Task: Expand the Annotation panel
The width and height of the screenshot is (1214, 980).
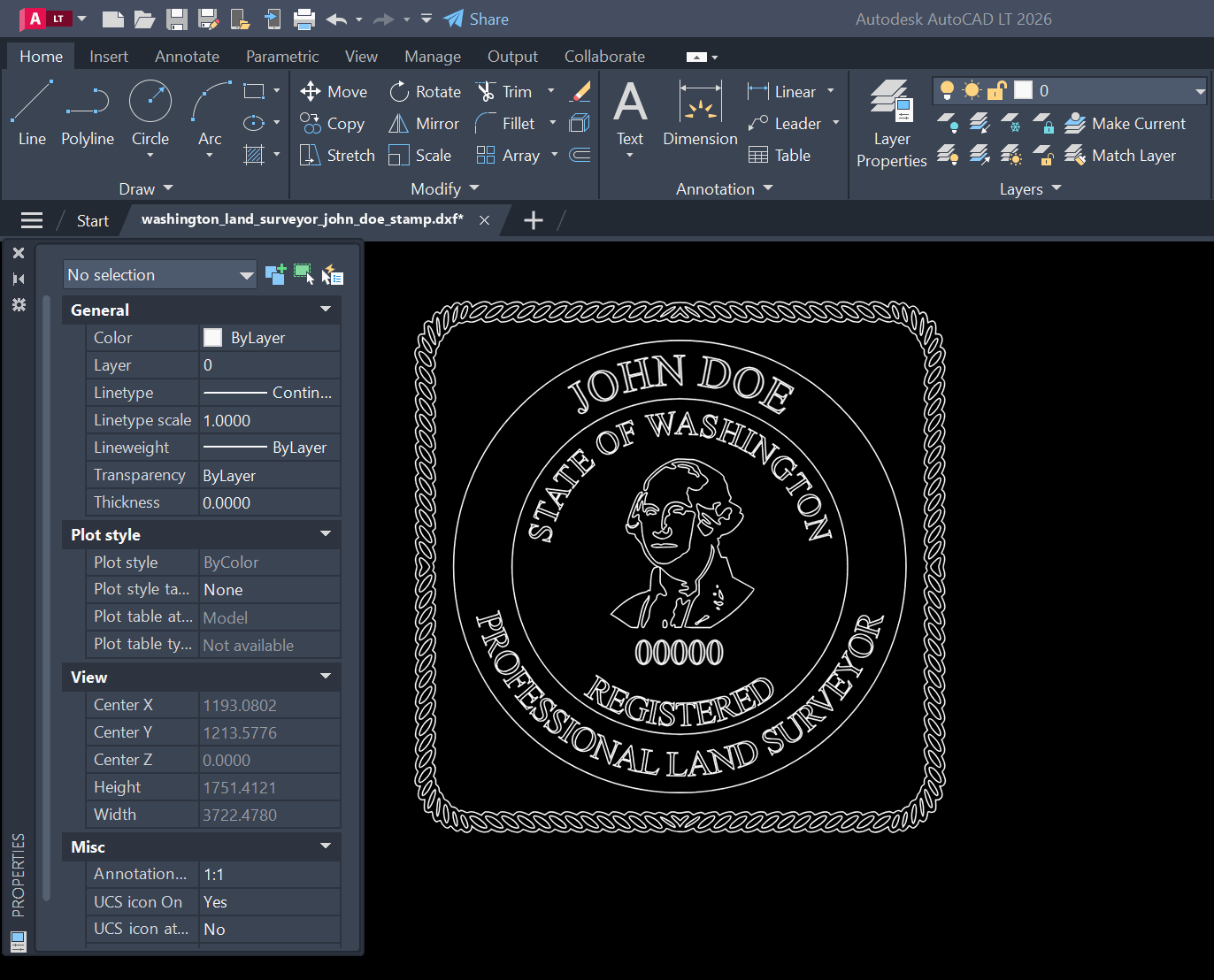Action: [x=725, y=188]
